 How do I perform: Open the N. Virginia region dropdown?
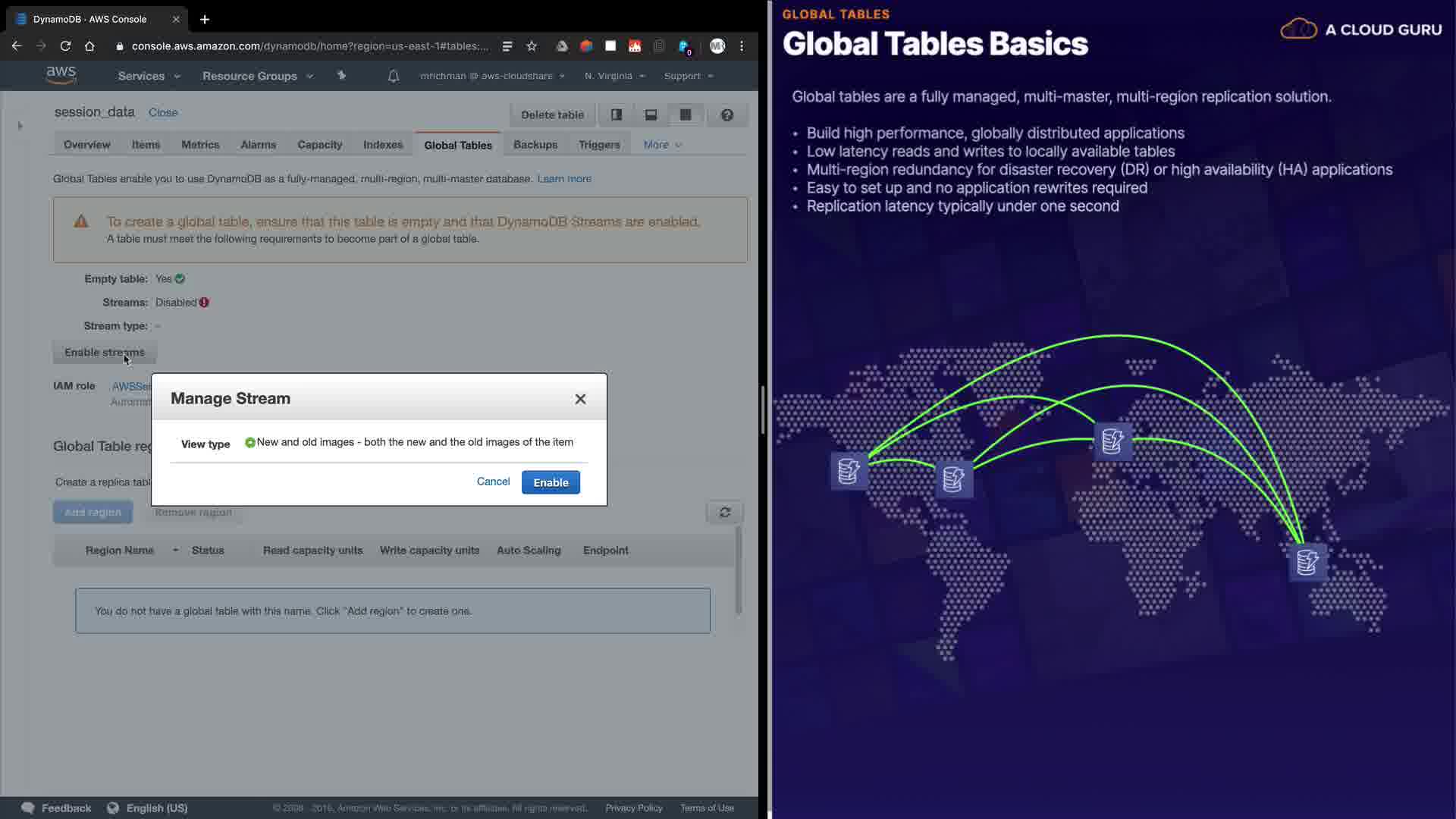[614, 76]
